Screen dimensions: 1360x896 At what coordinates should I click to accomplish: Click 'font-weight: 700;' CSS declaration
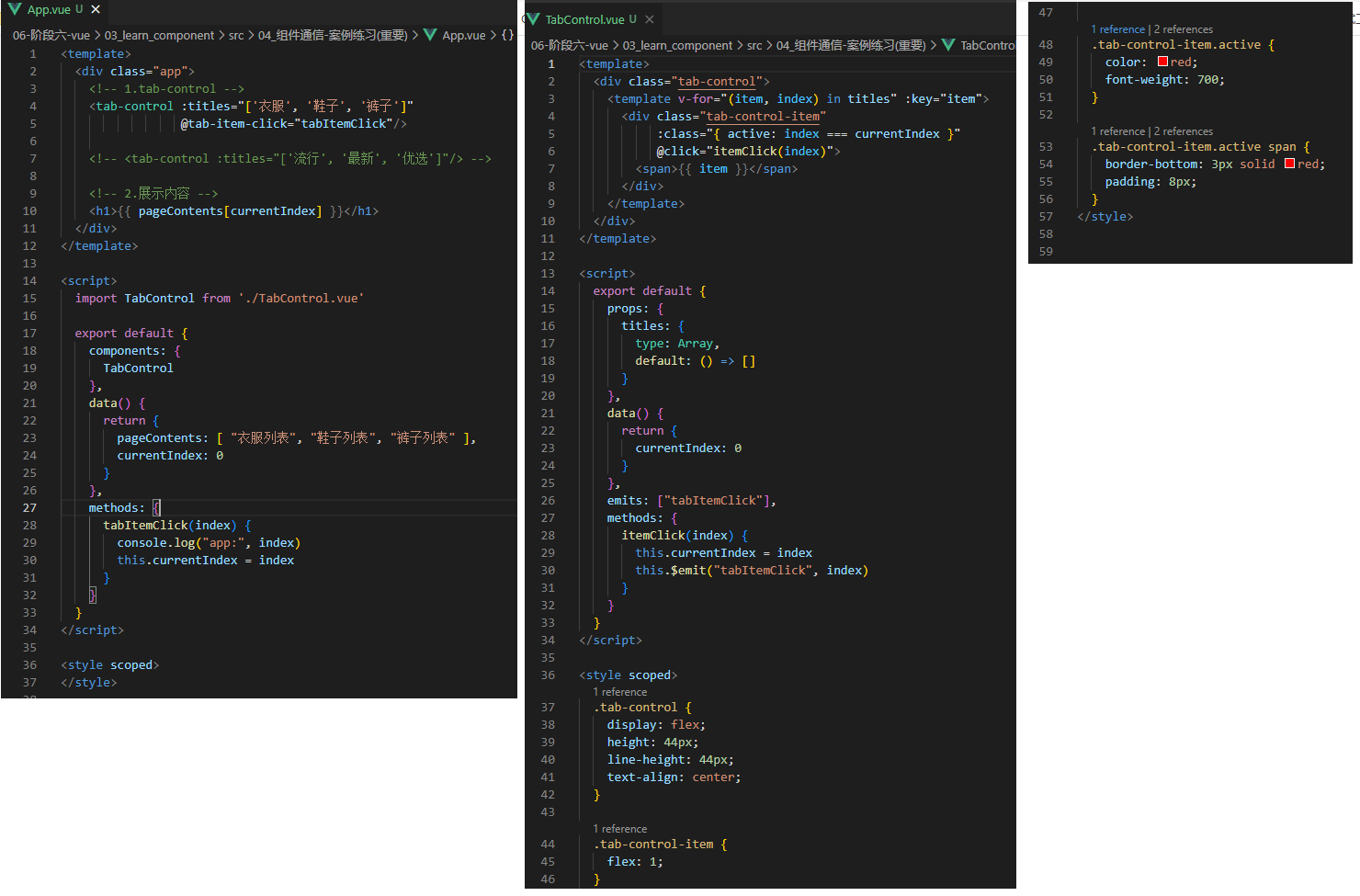1165,79
